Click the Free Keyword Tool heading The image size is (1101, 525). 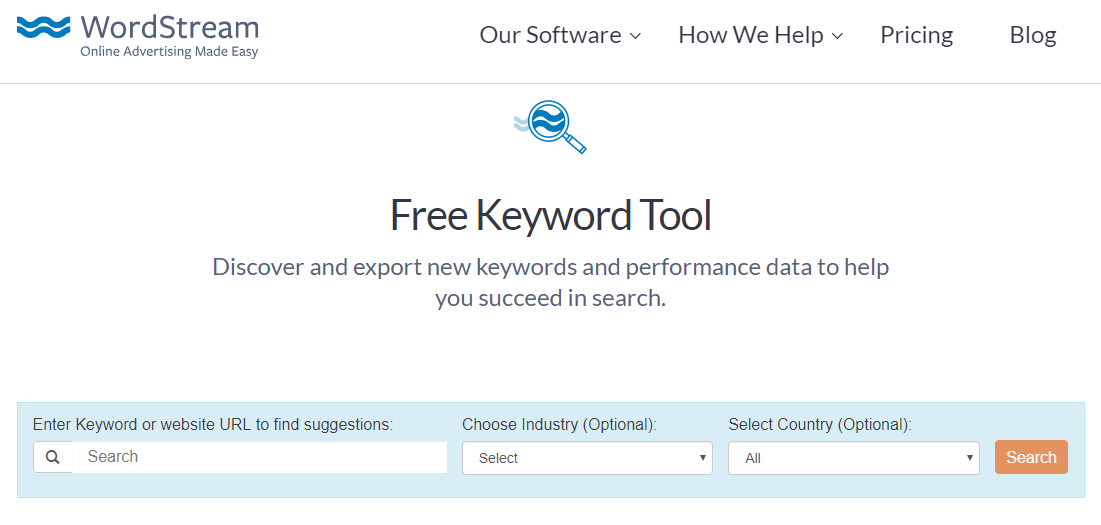click(x=550, y=215)
